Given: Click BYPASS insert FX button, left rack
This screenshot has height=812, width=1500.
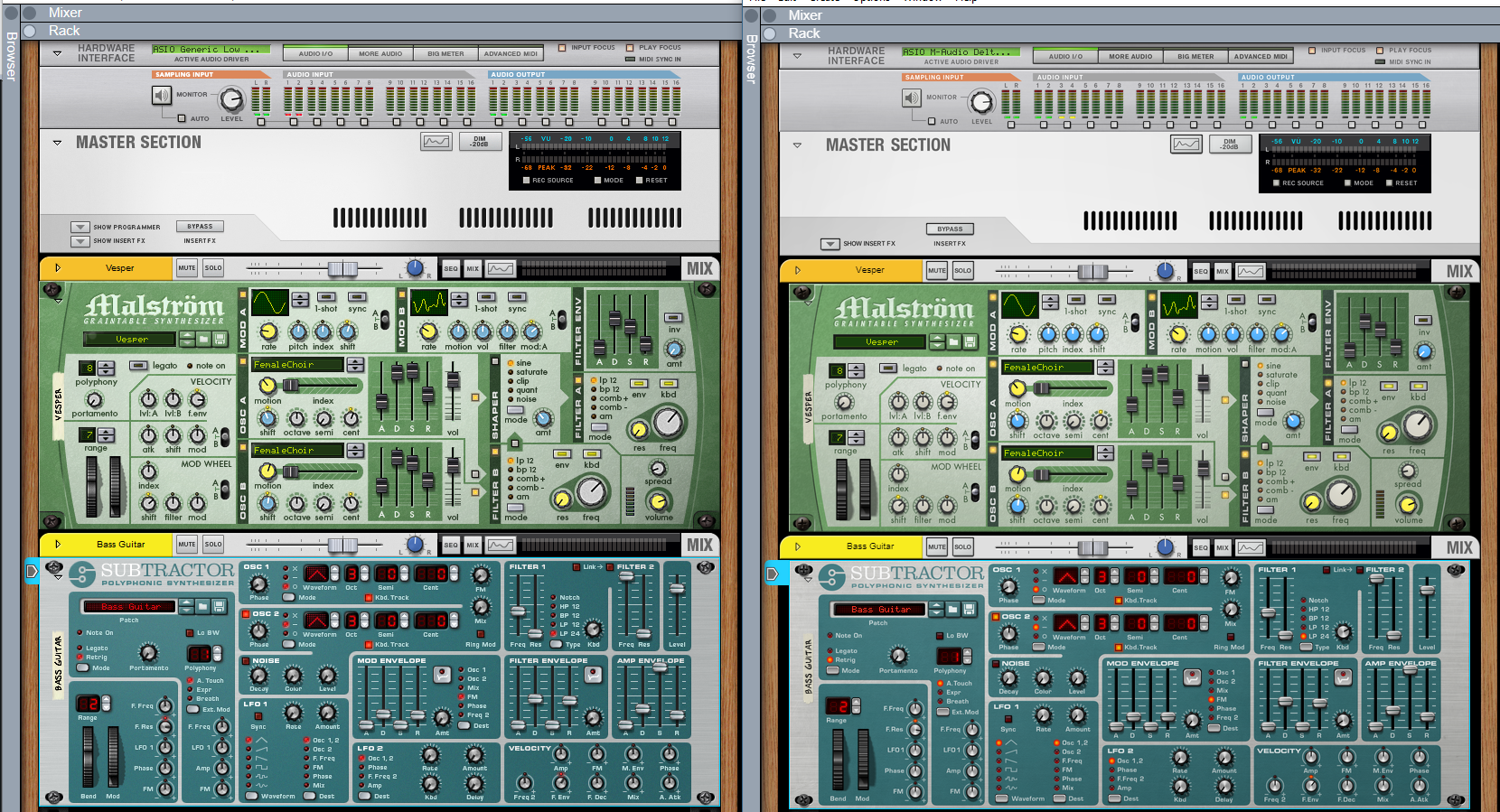Looking at the screenshot, I should click(201, 227).
